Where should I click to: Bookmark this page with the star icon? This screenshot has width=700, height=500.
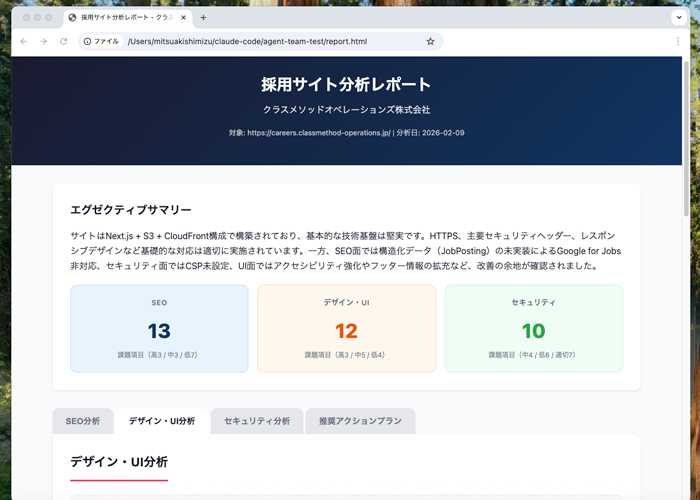coord(430,41)
